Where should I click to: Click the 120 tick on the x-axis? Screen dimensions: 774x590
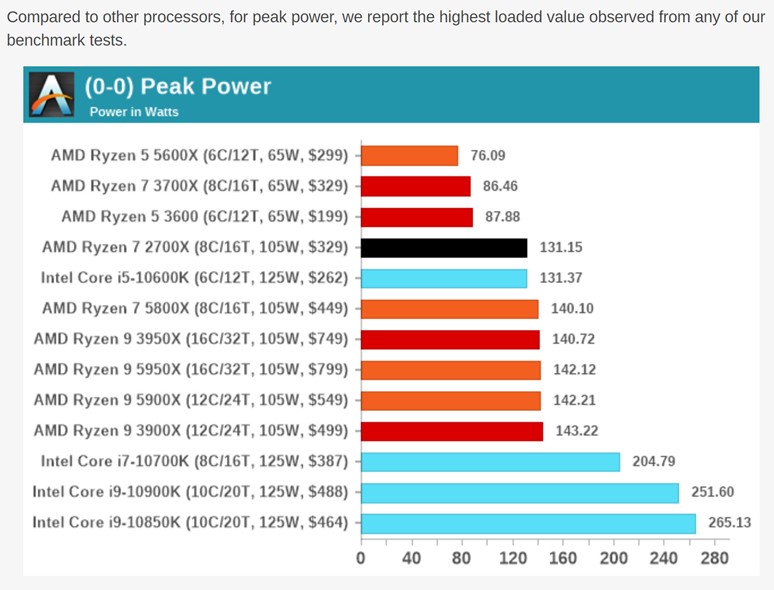(x=512, y=558)
